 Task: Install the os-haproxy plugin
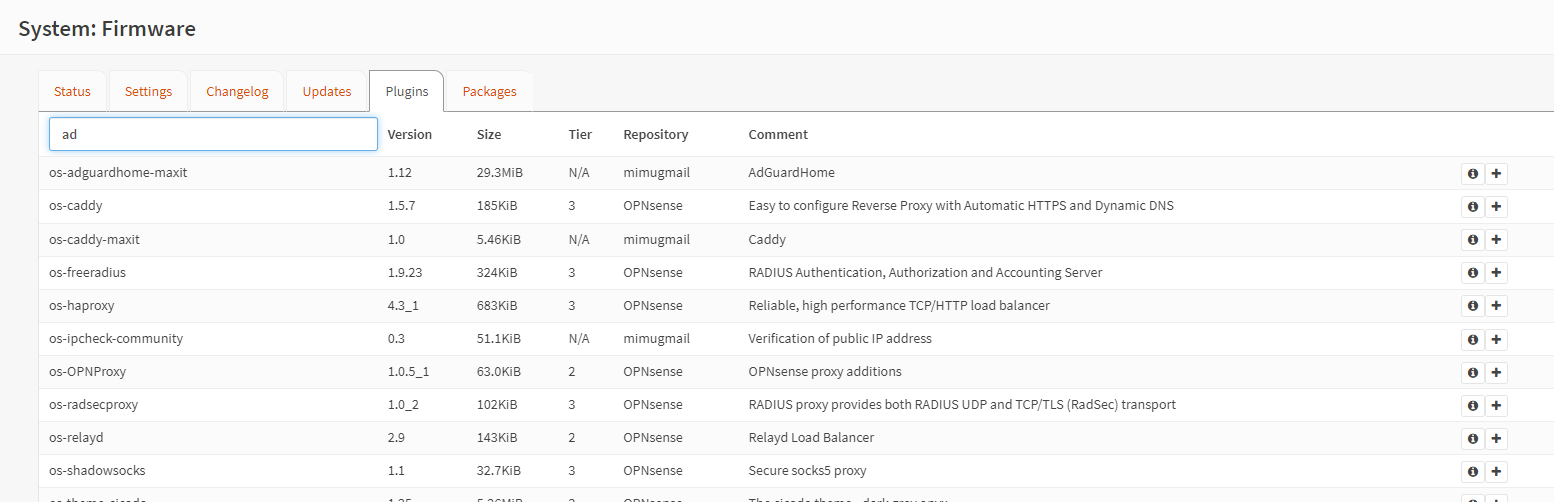coord(1496,306)
